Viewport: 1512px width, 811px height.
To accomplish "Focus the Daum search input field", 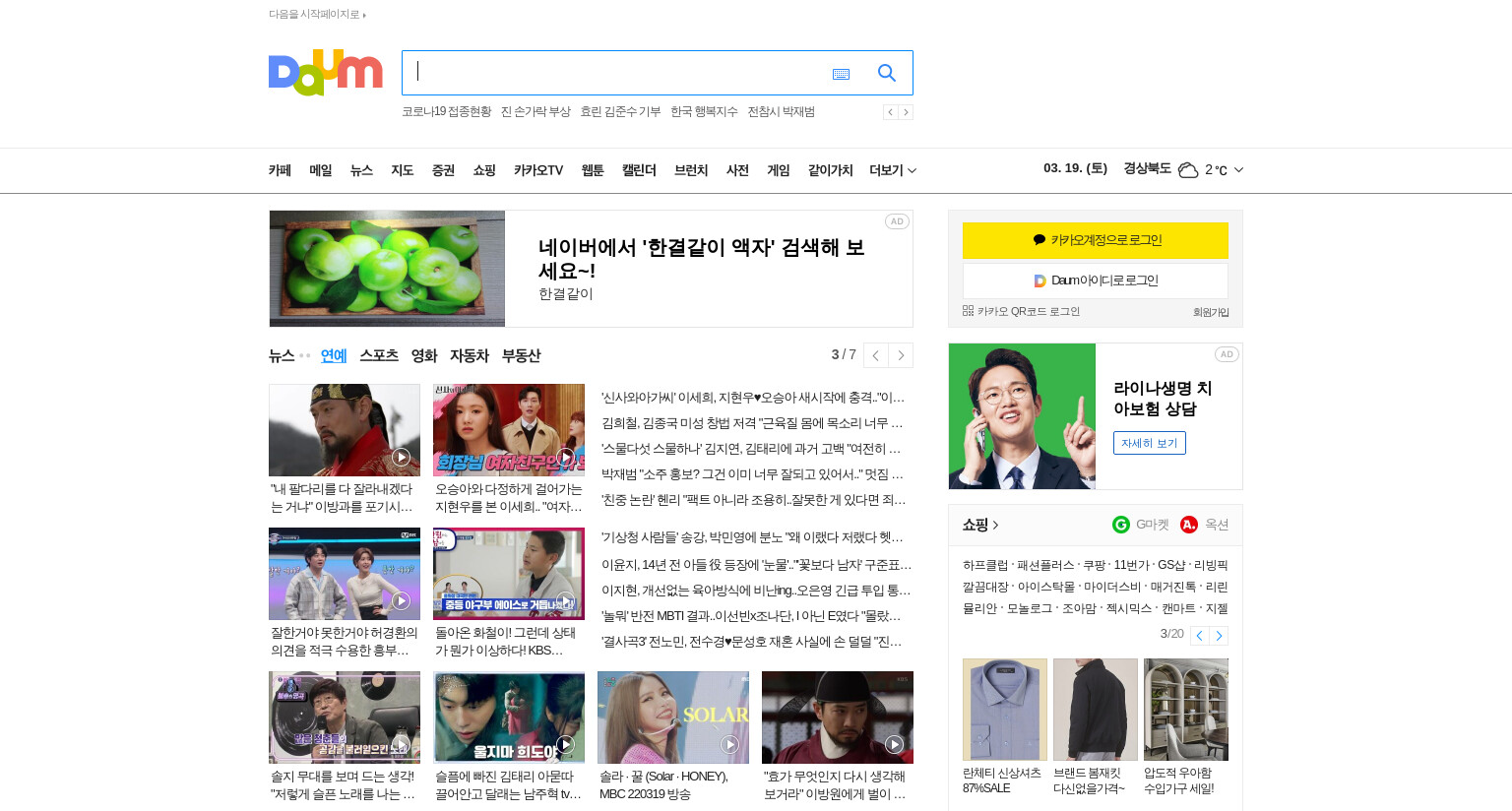I will tap(615, 73).
